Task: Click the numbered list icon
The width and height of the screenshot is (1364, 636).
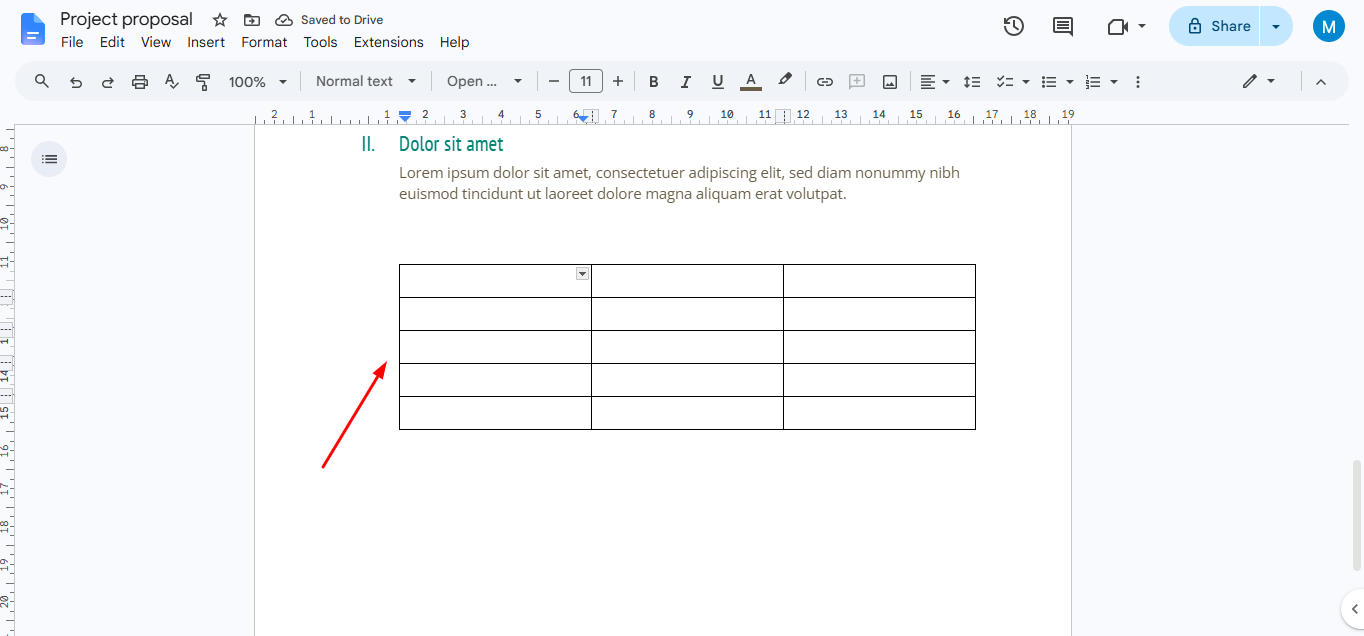Action: point(1093,82)
